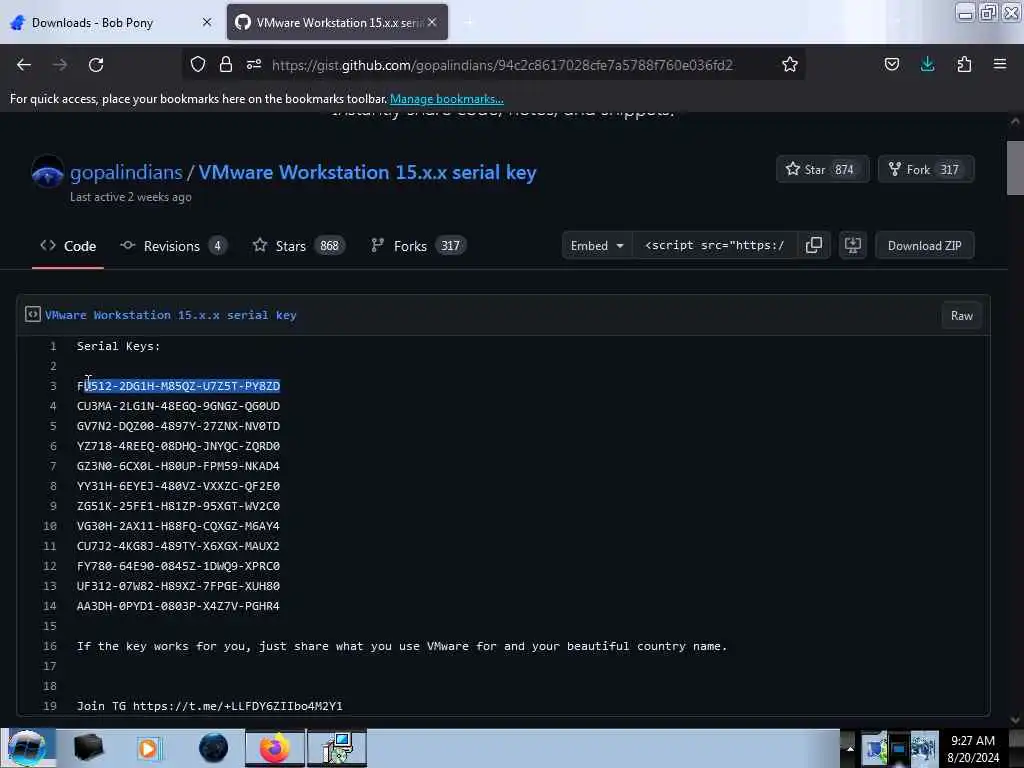Click the embed script source field
The width and height of the screenshot is (1024, 768).
point(714,246)
